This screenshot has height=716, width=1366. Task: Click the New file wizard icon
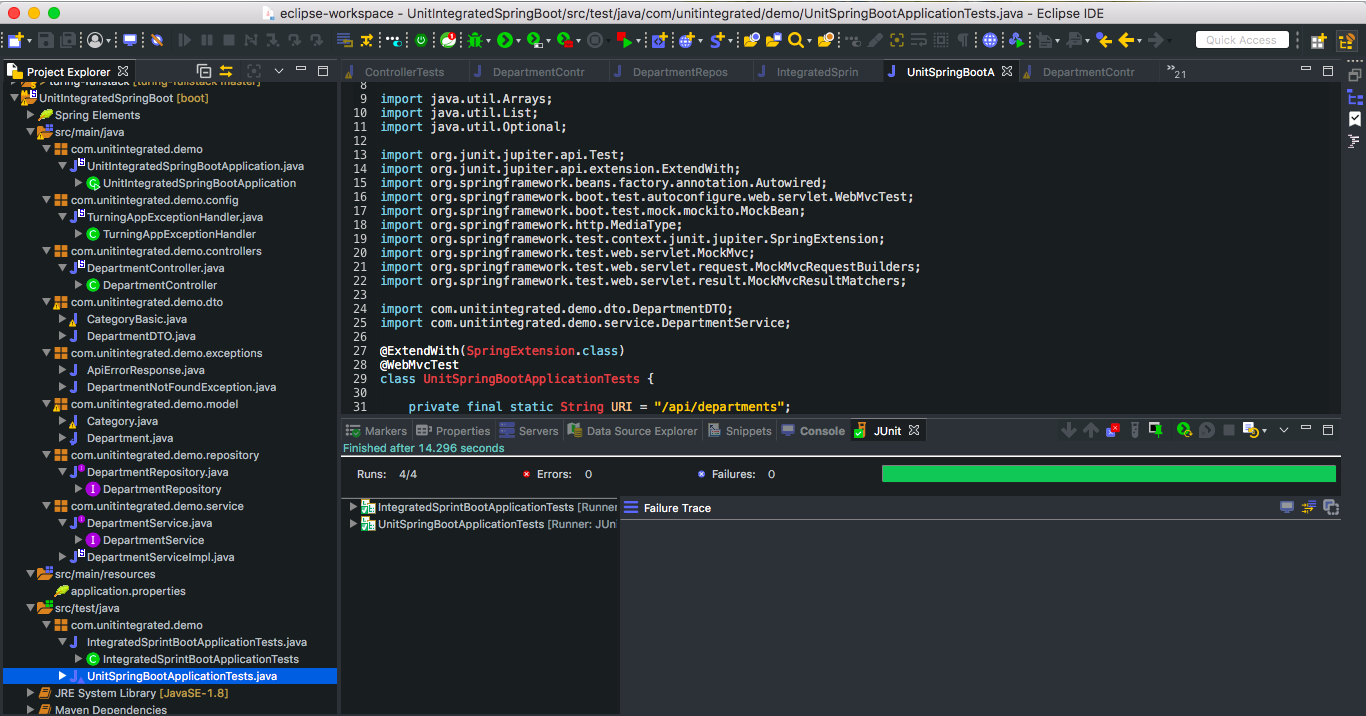[x=15, y=40]
